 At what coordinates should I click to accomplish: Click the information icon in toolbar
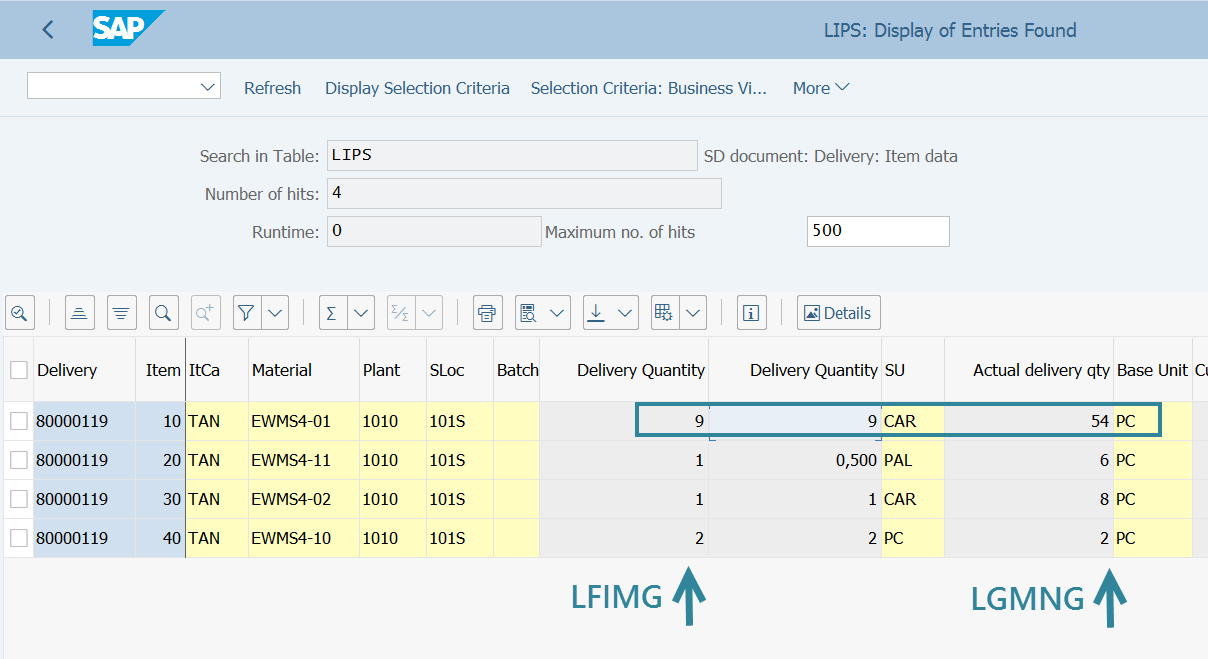(x=751, y=313)
